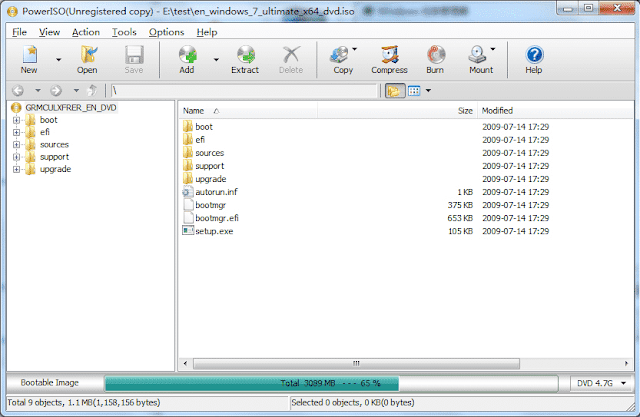Click the Burn toolbar icon
640x417 pixels.
click(x=436, y=55)
